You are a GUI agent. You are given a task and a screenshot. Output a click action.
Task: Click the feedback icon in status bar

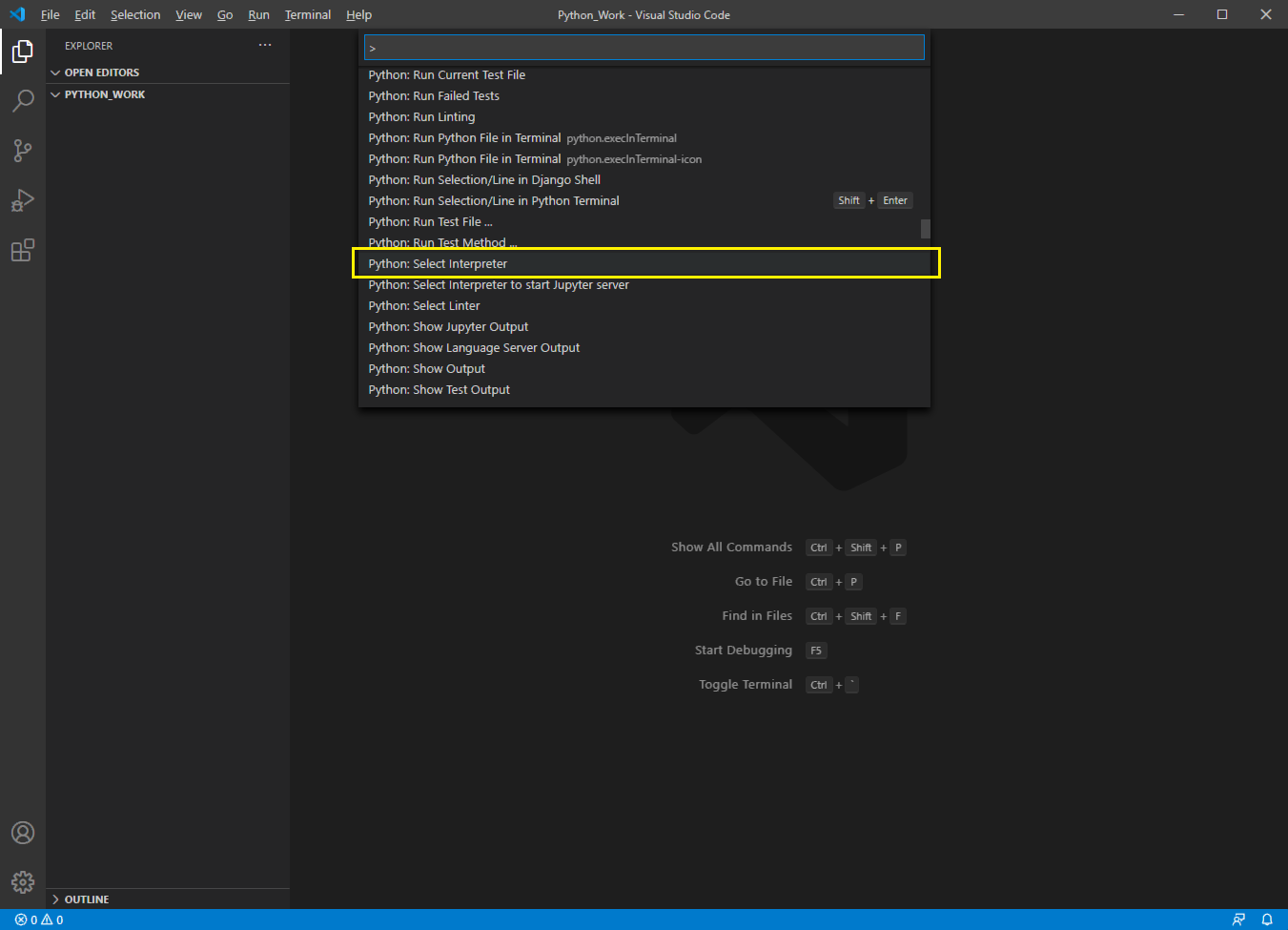tap(1238, 920)
